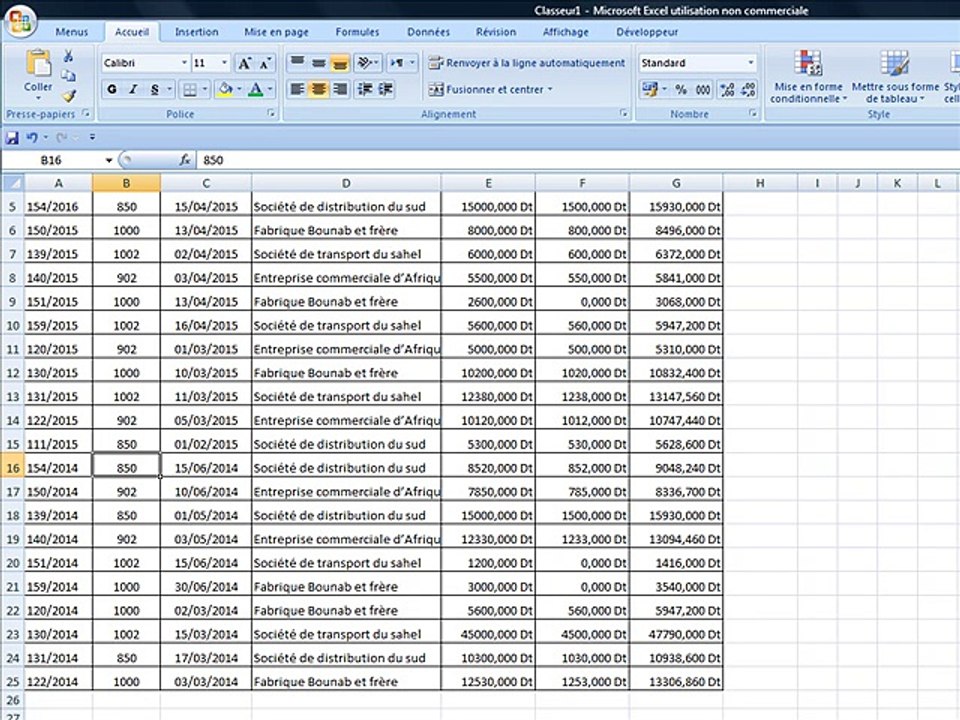Apply accounting number format icon

pyautogui.click(x=650, y=89)
